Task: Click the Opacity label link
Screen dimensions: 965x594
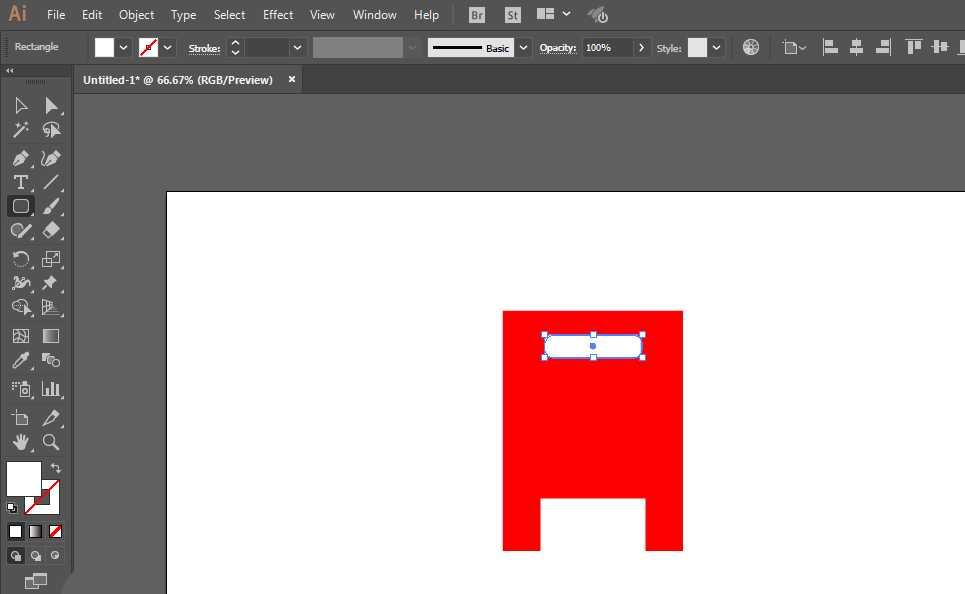Action: pyautogui.click(x=558, y=48)
